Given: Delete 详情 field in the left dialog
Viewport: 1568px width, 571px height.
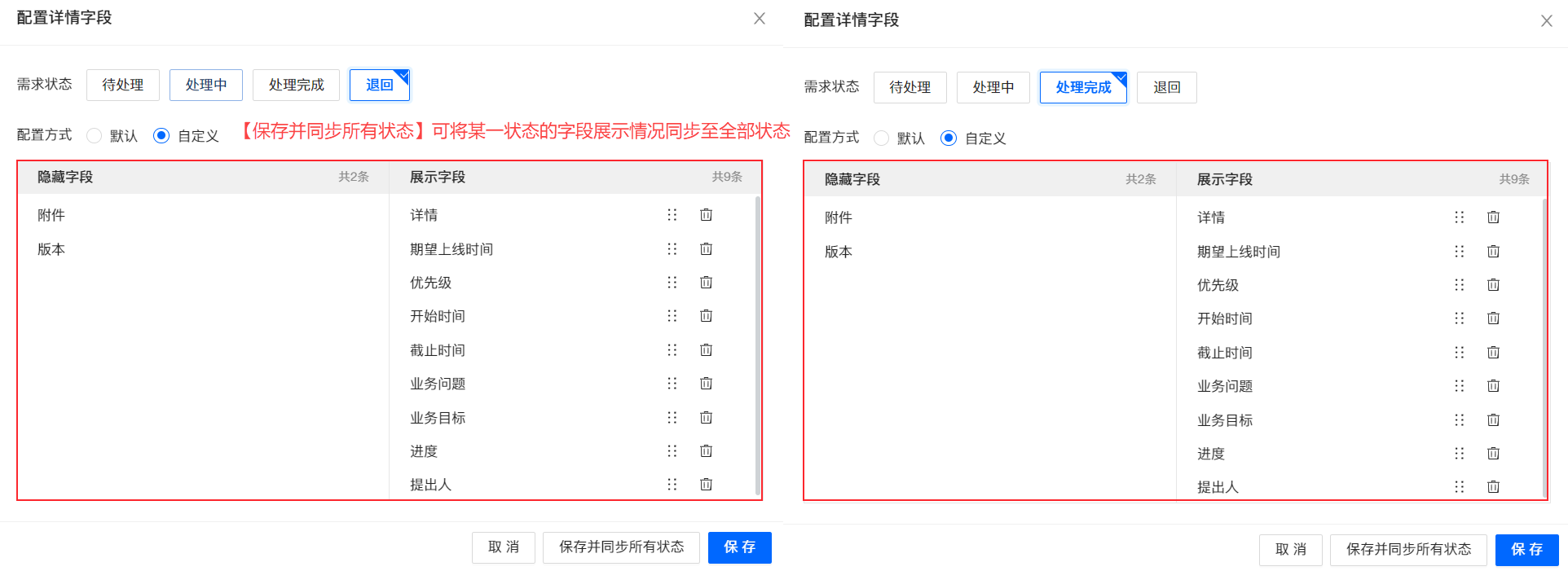Looking at the screenshot, I should (706, 215).
